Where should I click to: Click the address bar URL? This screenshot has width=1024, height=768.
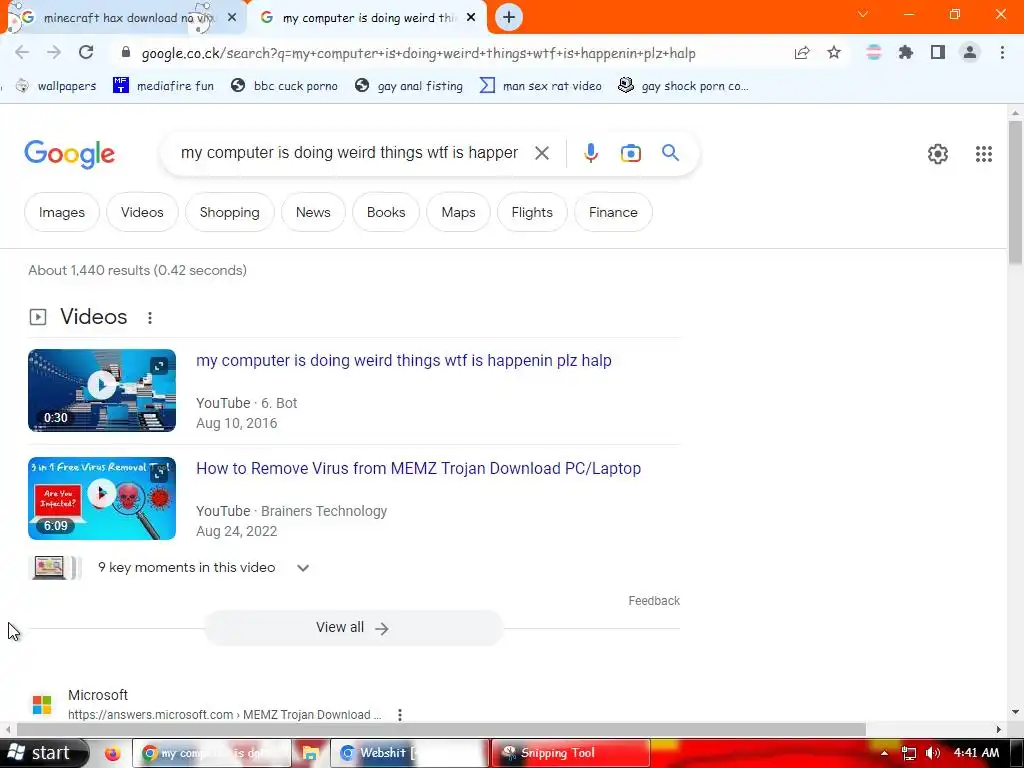click(418, 53)
